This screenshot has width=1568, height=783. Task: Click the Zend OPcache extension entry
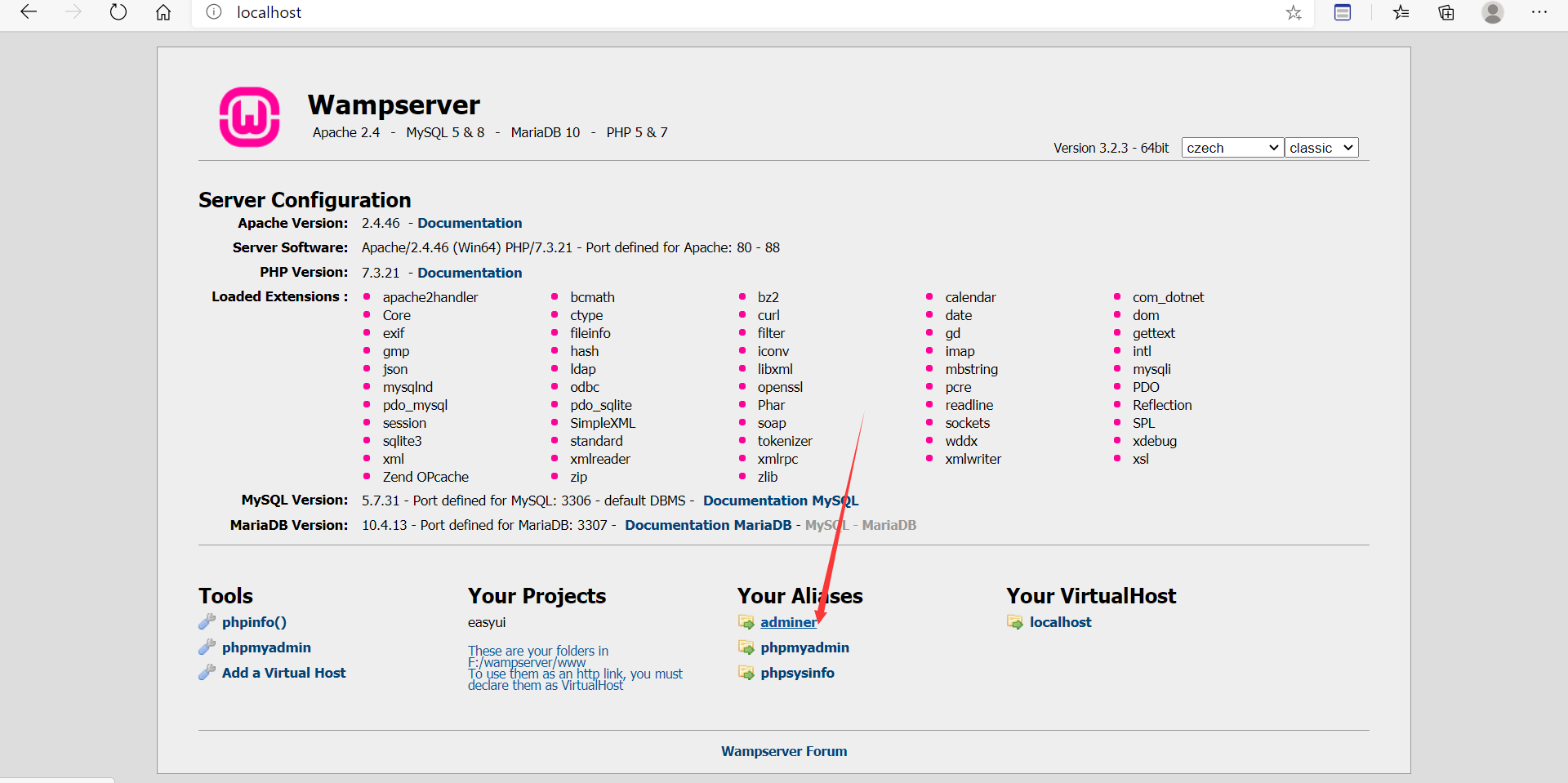tap(425, 477)
